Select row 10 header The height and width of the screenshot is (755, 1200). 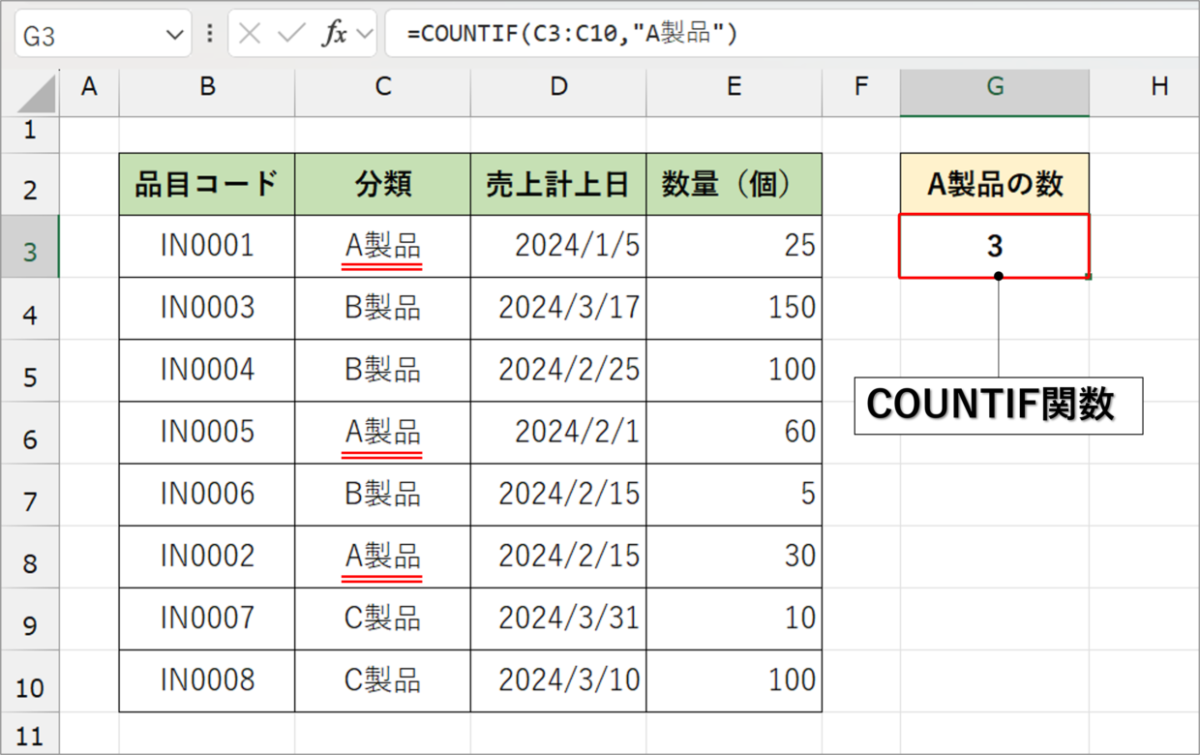coord(30,685)
